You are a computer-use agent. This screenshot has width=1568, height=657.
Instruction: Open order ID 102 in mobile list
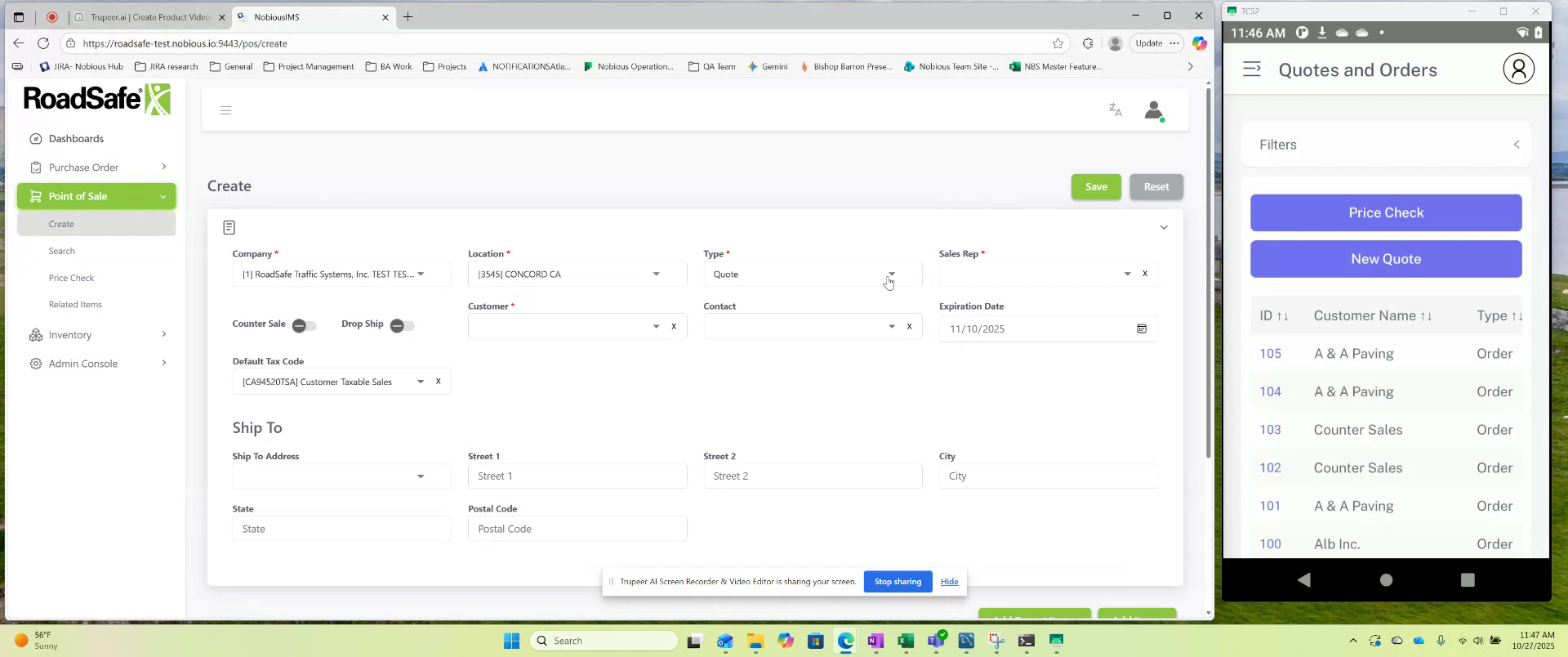point(1270,468)
